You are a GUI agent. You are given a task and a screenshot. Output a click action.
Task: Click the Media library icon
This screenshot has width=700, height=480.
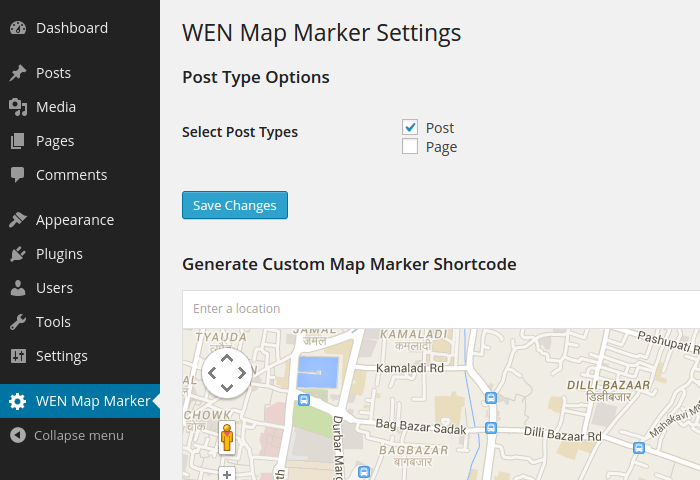(x=18, y=107)
